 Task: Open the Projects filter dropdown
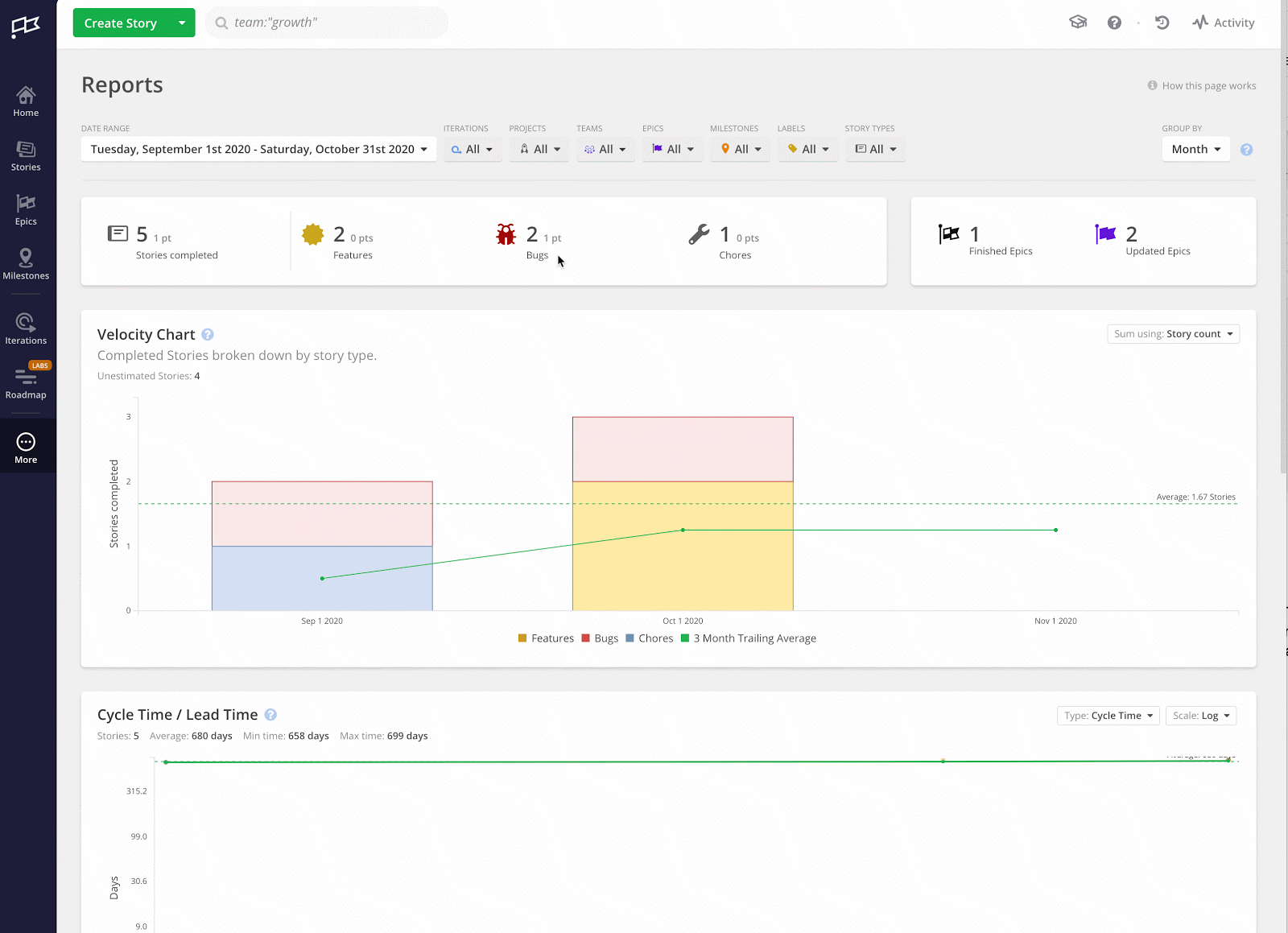(539, 149)
